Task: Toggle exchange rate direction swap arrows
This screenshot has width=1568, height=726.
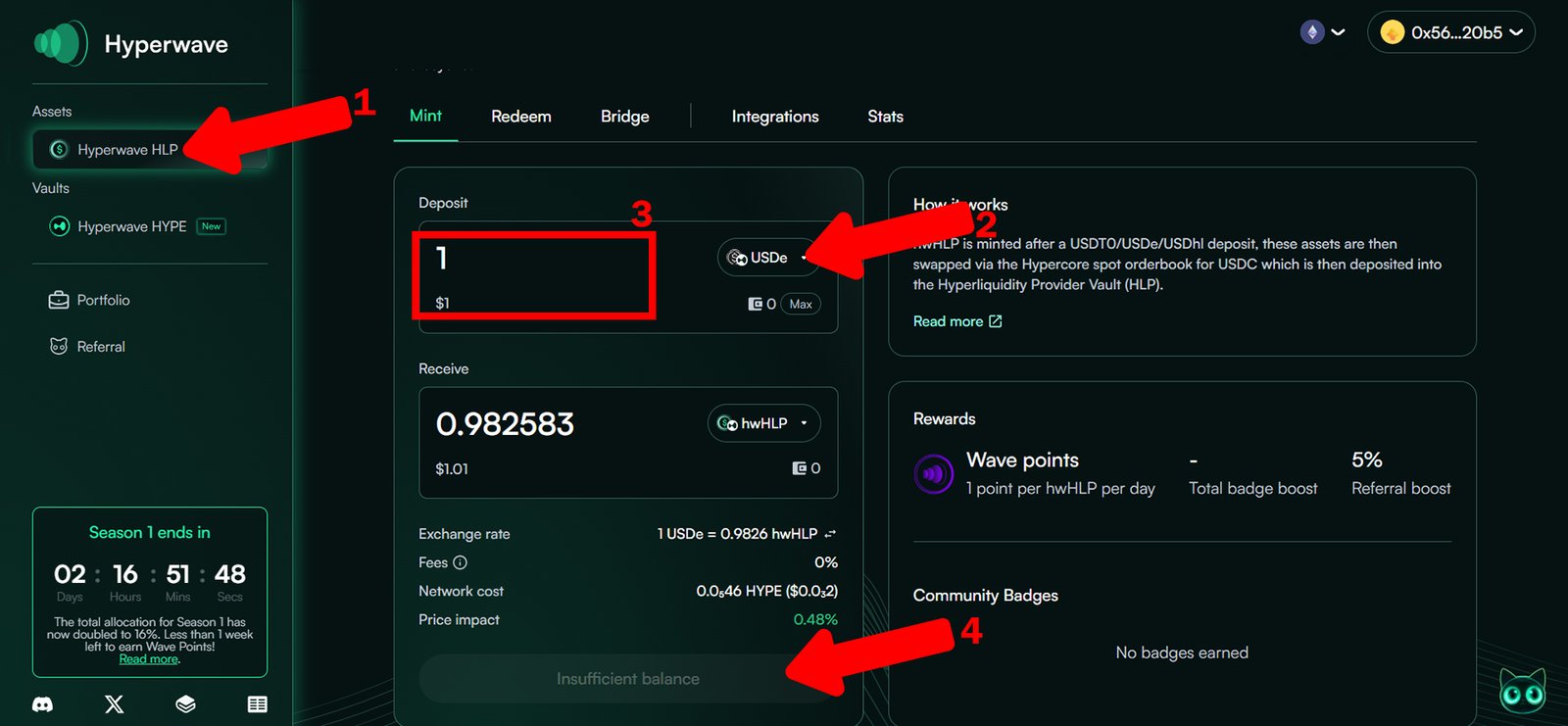Action: 830,534
